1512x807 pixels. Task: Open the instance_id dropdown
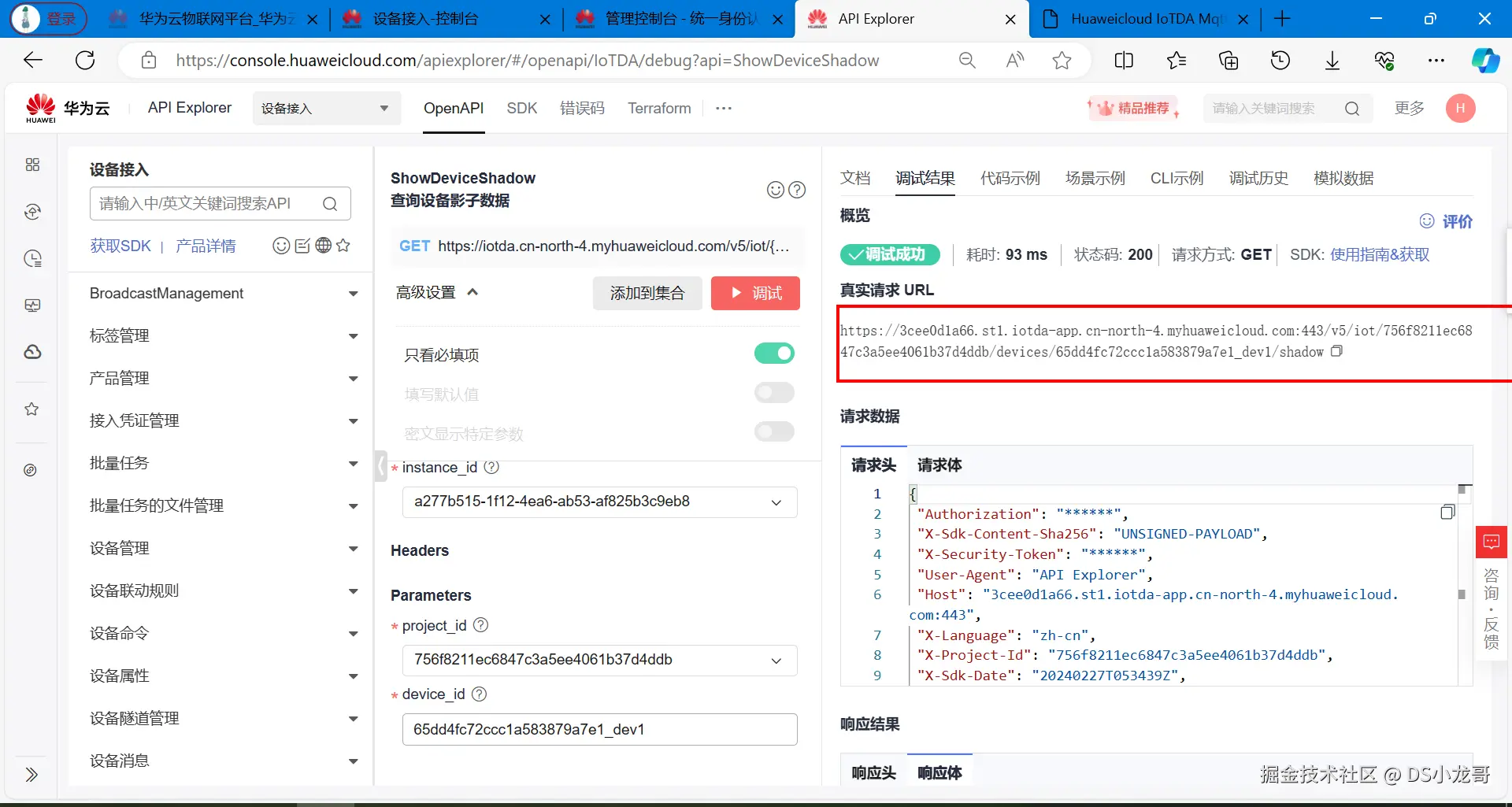[599, 502]
